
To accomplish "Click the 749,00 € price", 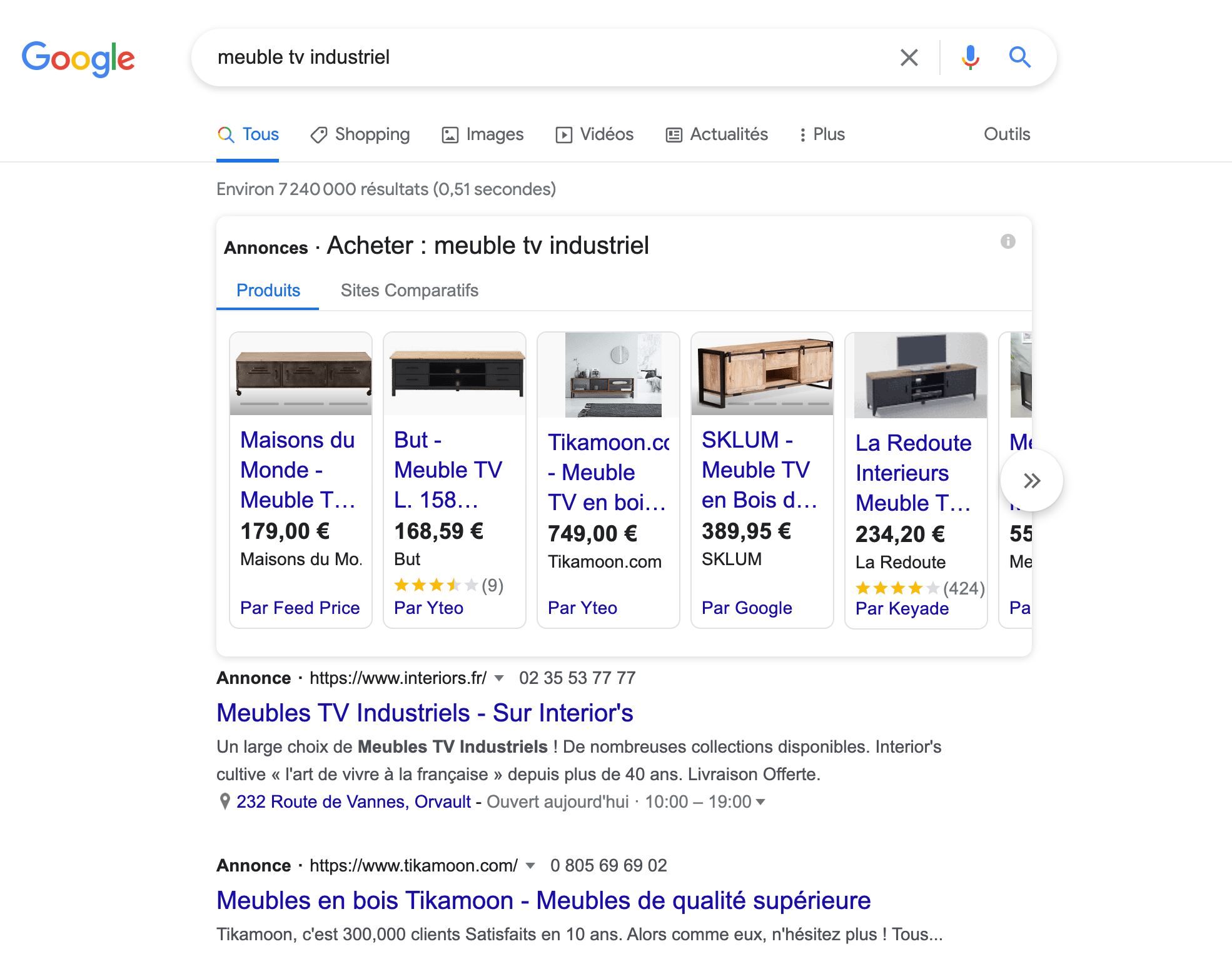I will pos(593,534).
